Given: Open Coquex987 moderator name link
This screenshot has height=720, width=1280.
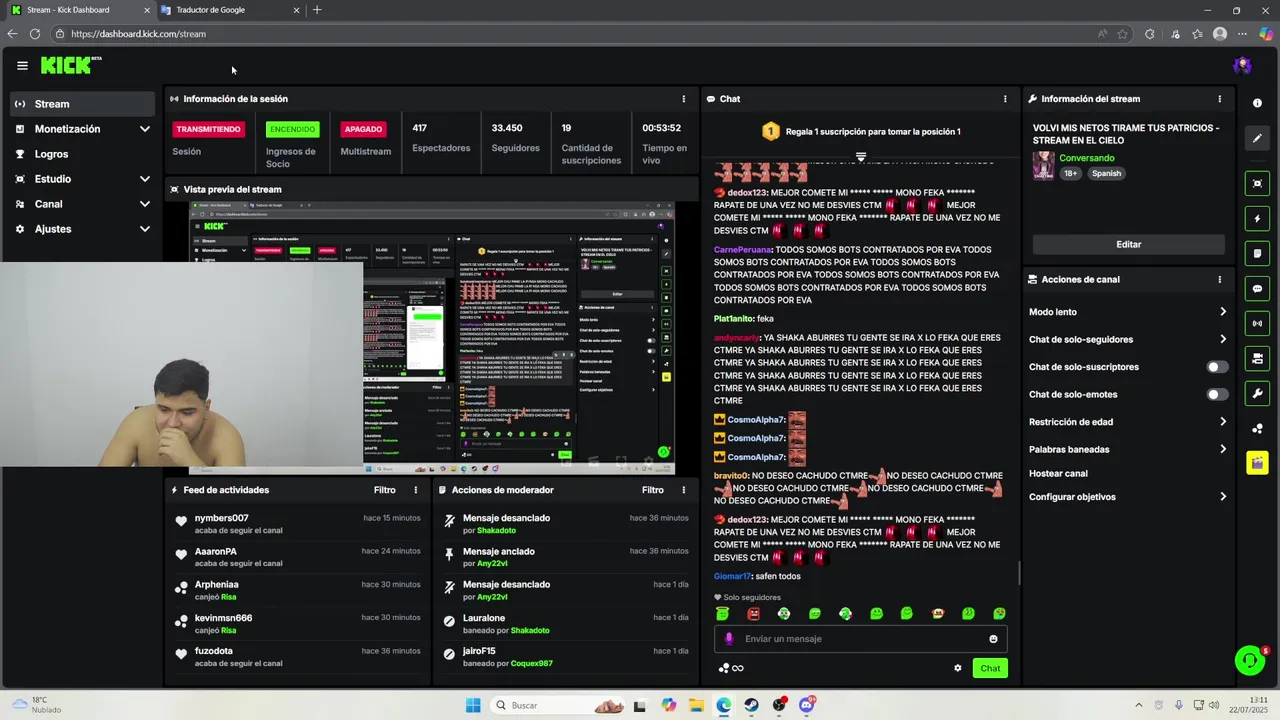Looking at the screenshot, I should point(532,663).
